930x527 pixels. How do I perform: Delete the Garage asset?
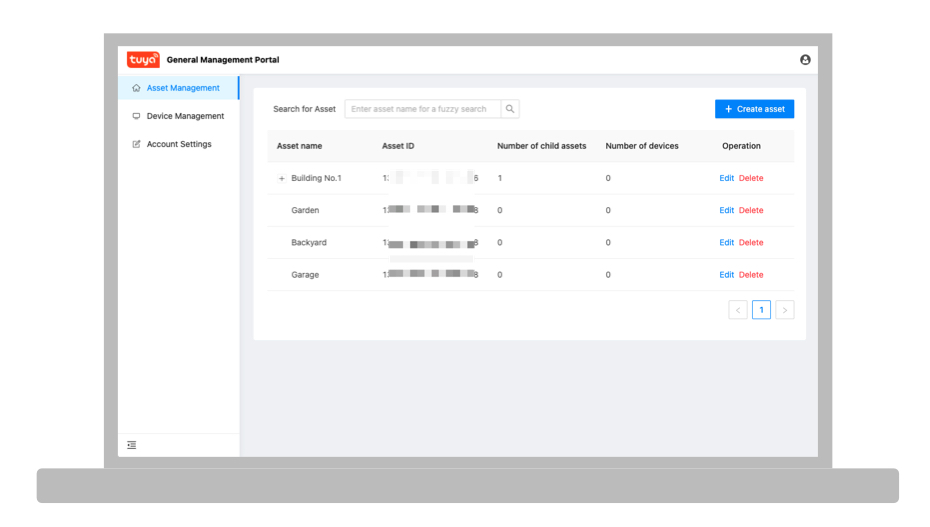751,274
